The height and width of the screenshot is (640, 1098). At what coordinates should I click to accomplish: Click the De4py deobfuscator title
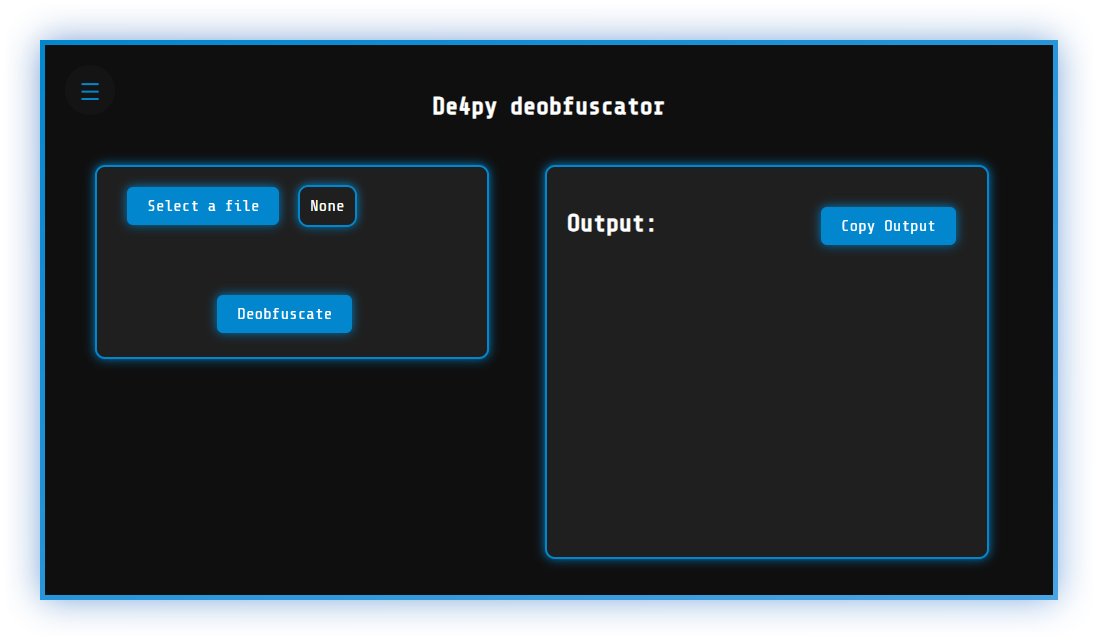pyautogui.click(x=548, y=106)
